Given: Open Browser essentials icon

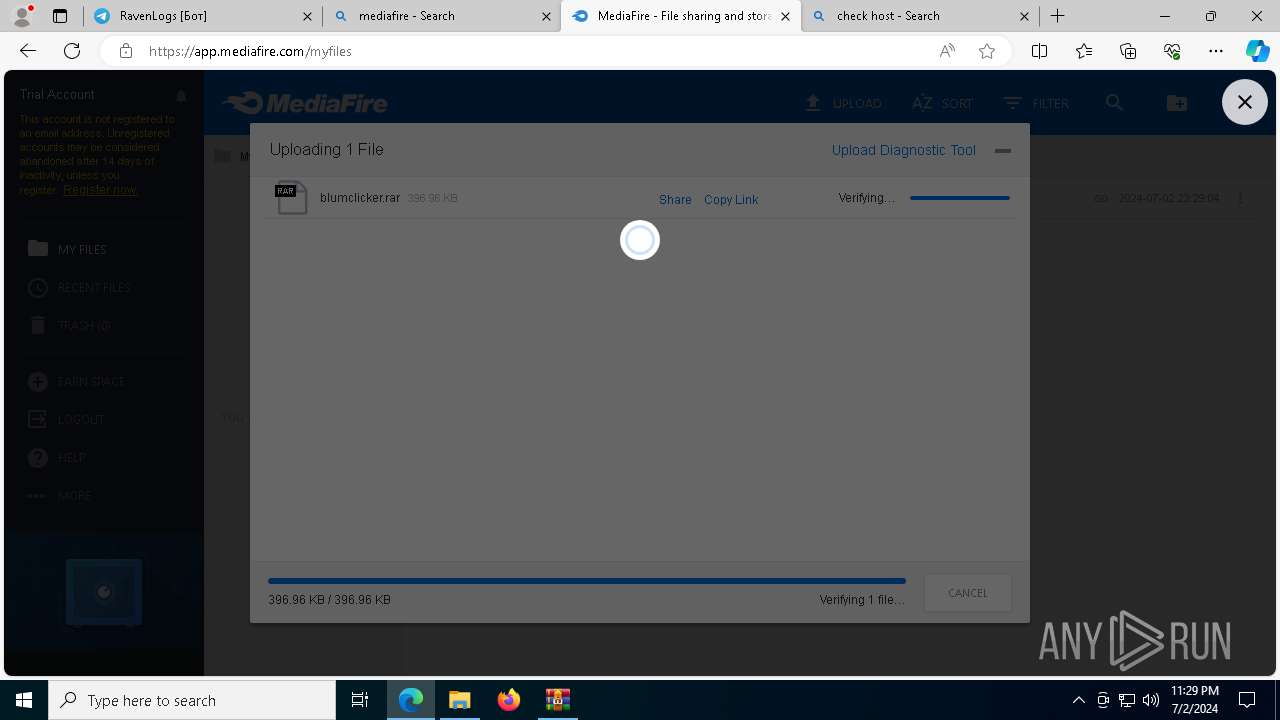Looking at the screenshot, I should pos(1172,51).
